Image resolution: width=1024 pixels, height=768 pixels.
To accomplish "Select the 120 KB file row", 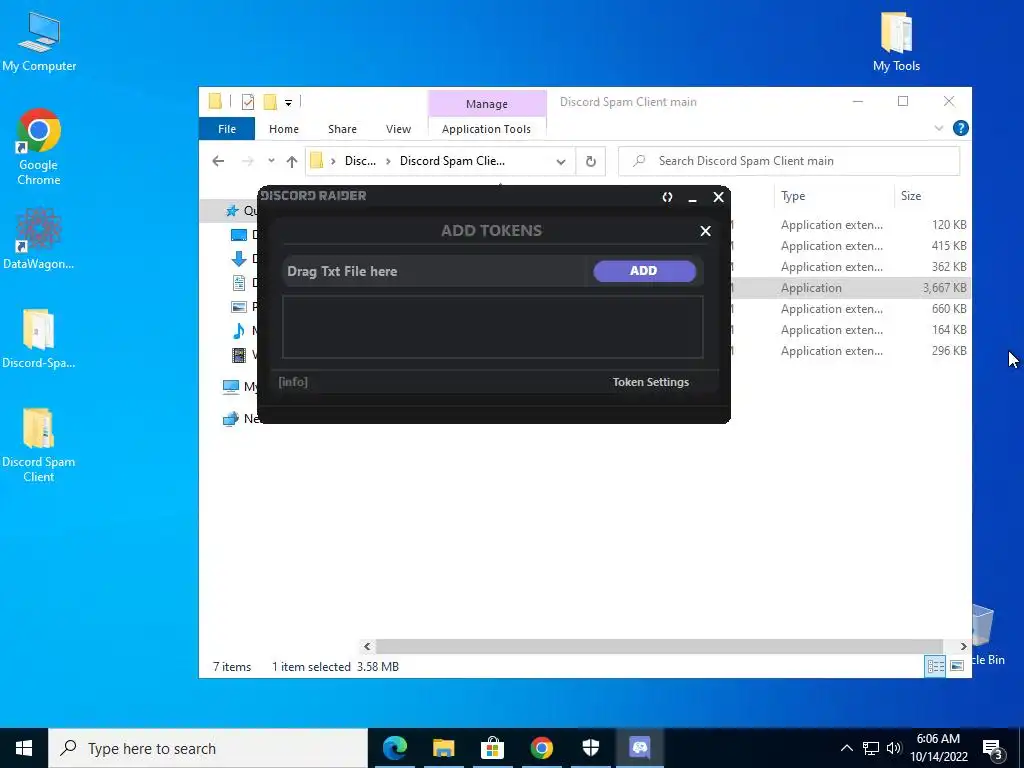I will (x=850, y=225).
